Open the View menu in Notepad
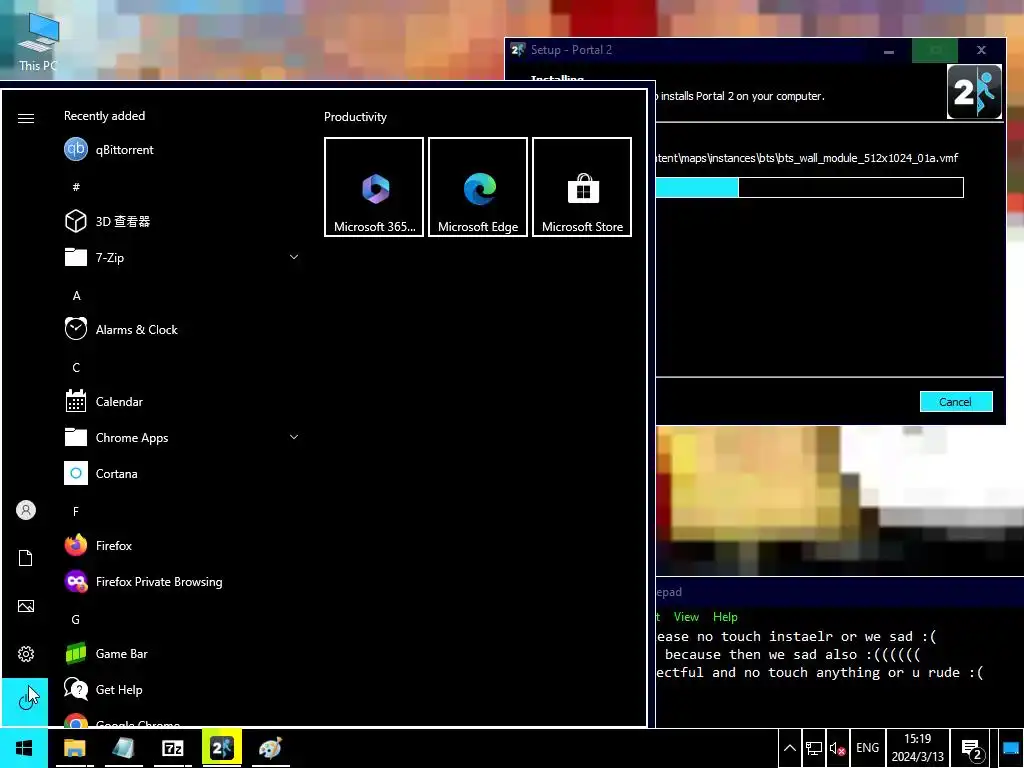This screenshot has height=768, width=1024. coord(686,616)
